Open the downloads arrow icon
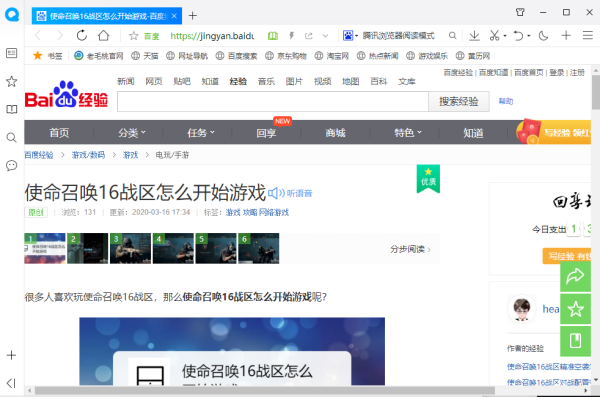The image size is (600, 397). point(474,36)
